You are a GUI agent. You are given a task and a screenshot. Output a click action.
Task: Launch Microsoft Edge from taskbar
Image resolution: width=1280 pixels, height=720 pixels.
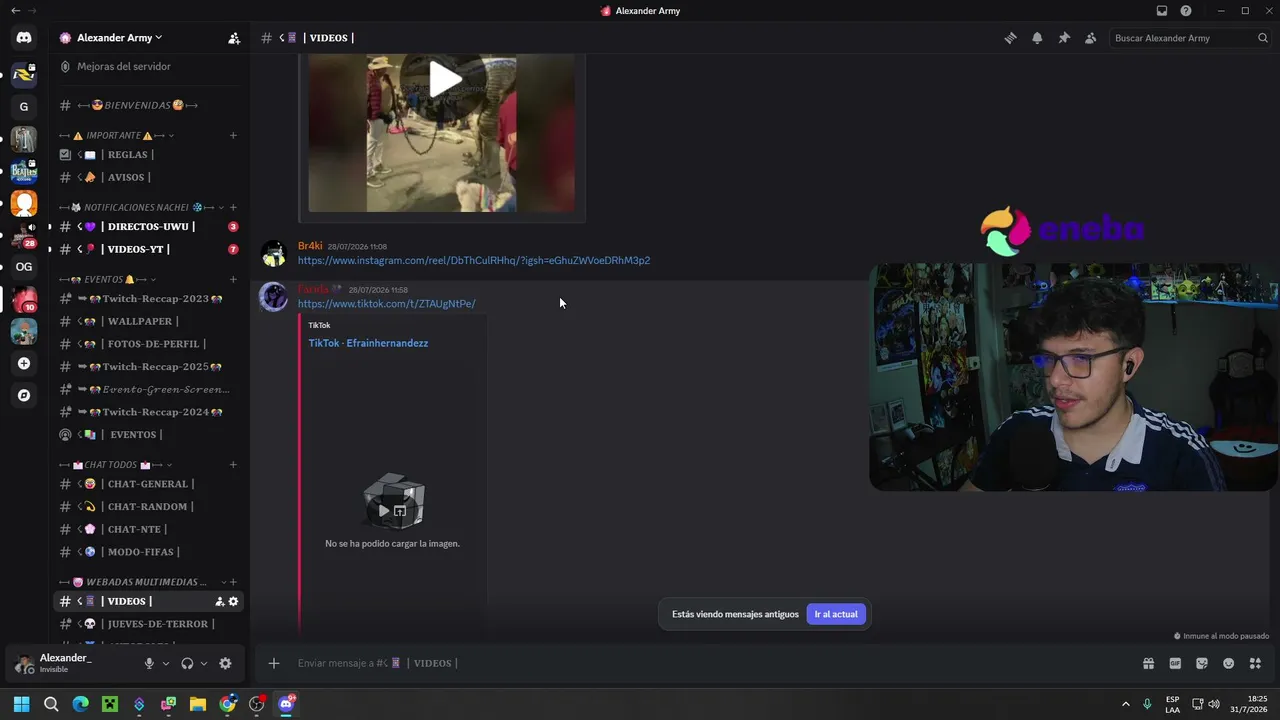pyautogui.click(x=80, y=704)
